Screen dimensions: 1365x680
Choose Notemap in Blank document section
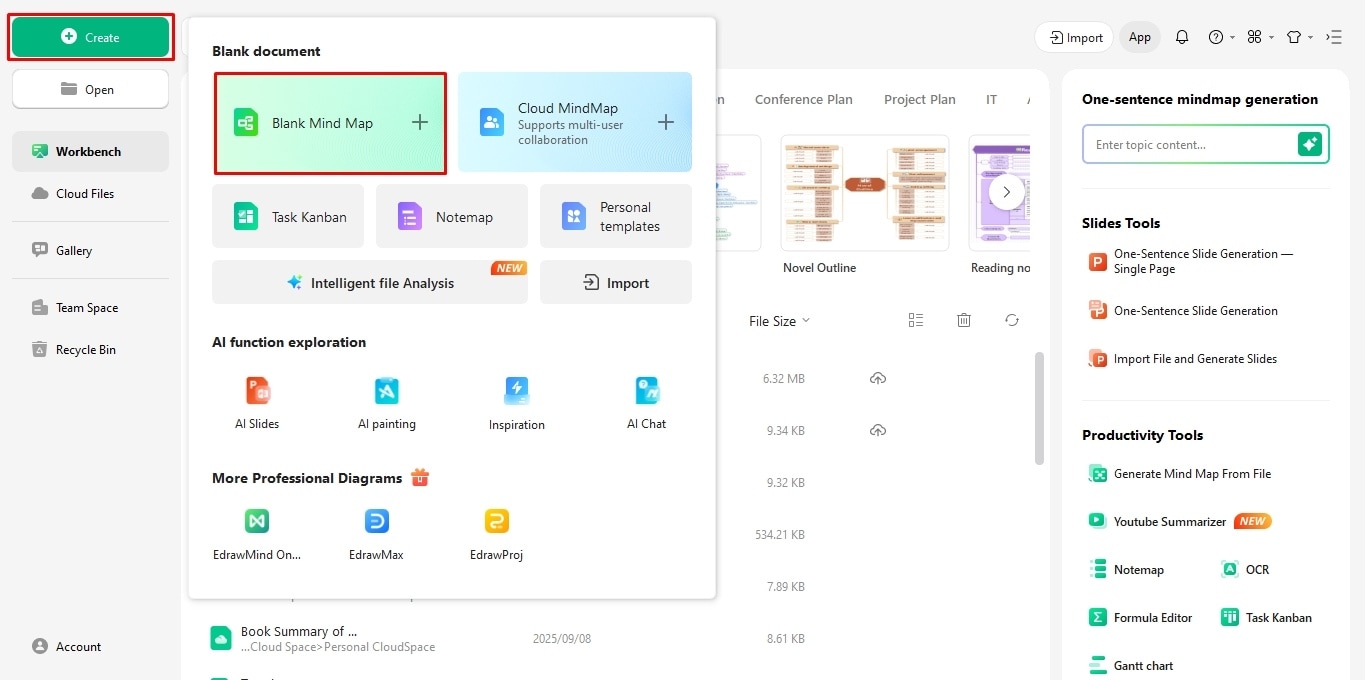coord(452,216)
